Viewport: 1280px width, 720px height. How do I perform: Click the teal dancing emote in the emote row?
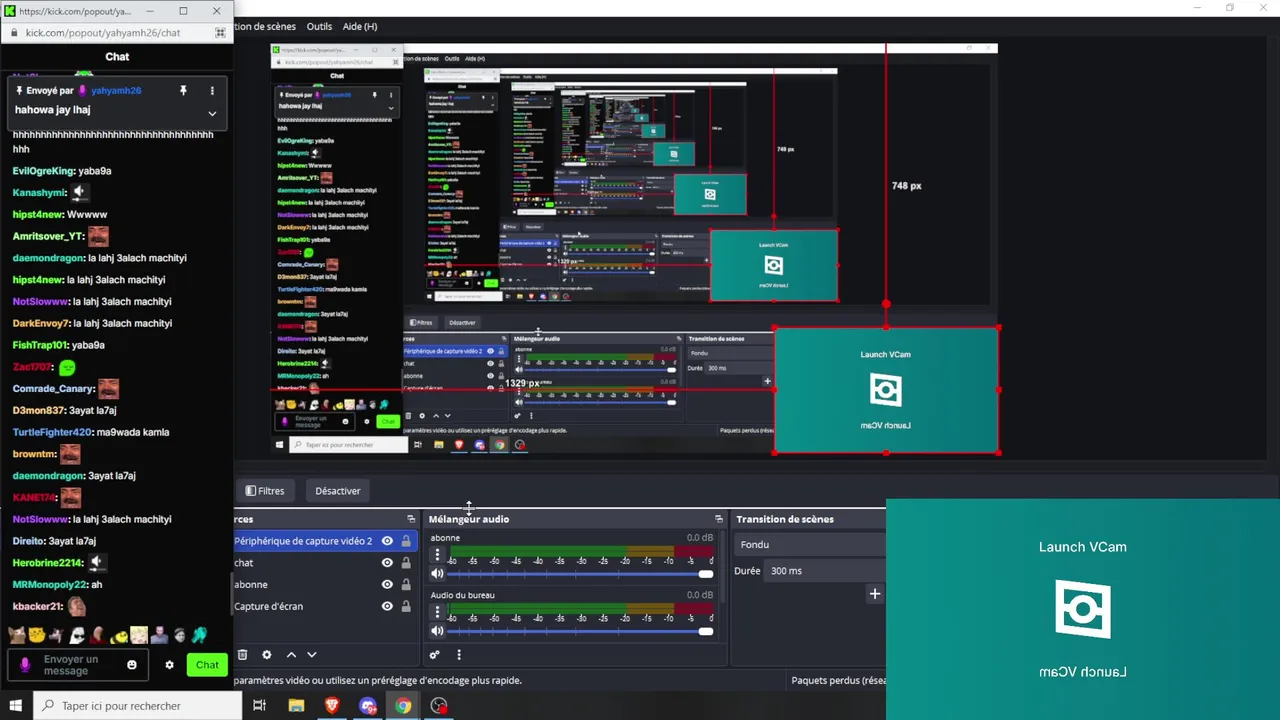point(200,635)
